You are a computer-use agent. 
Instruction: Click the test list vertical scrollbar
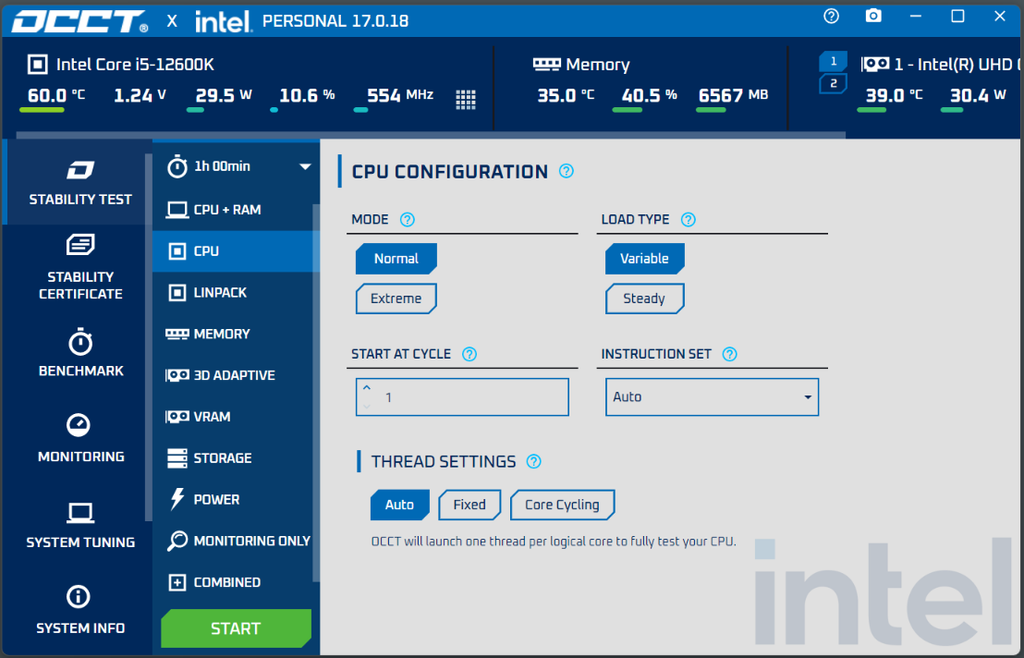pos(317,392)
